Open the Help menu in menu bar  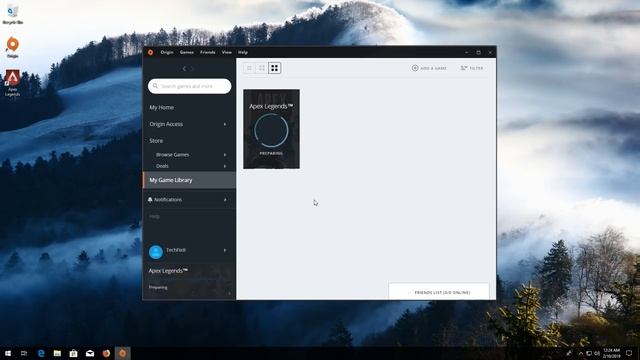click(243, 52)
